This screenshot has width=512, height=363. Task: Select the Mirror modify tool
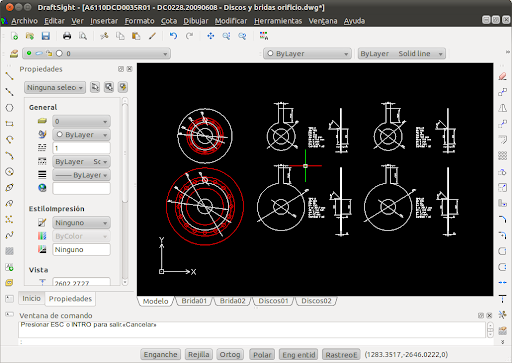(x=503, y=108)
